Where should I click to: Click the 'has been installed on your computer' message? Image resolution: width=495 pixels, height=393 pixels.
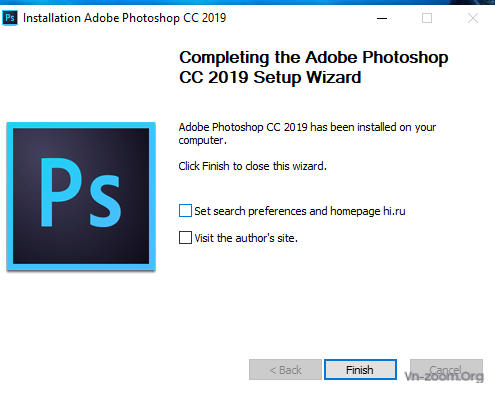tap(307, 133)
